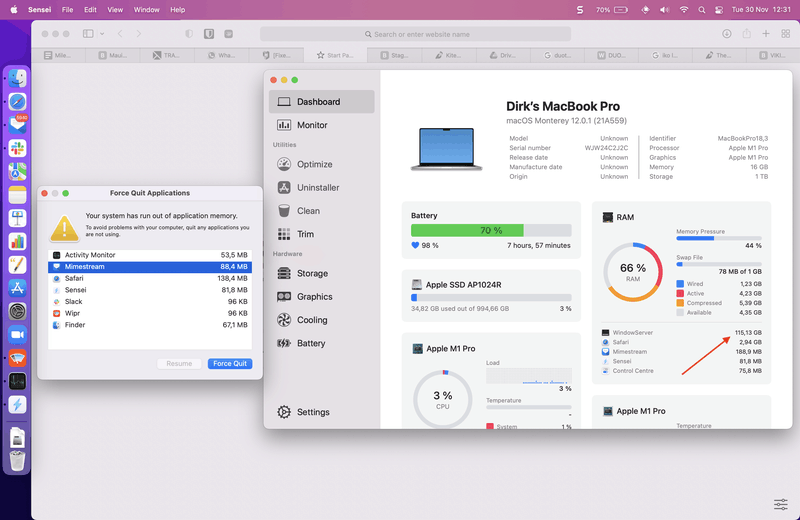Go forward in Safari
Viewport: 800px width, 520px height.
click(139, 34)
